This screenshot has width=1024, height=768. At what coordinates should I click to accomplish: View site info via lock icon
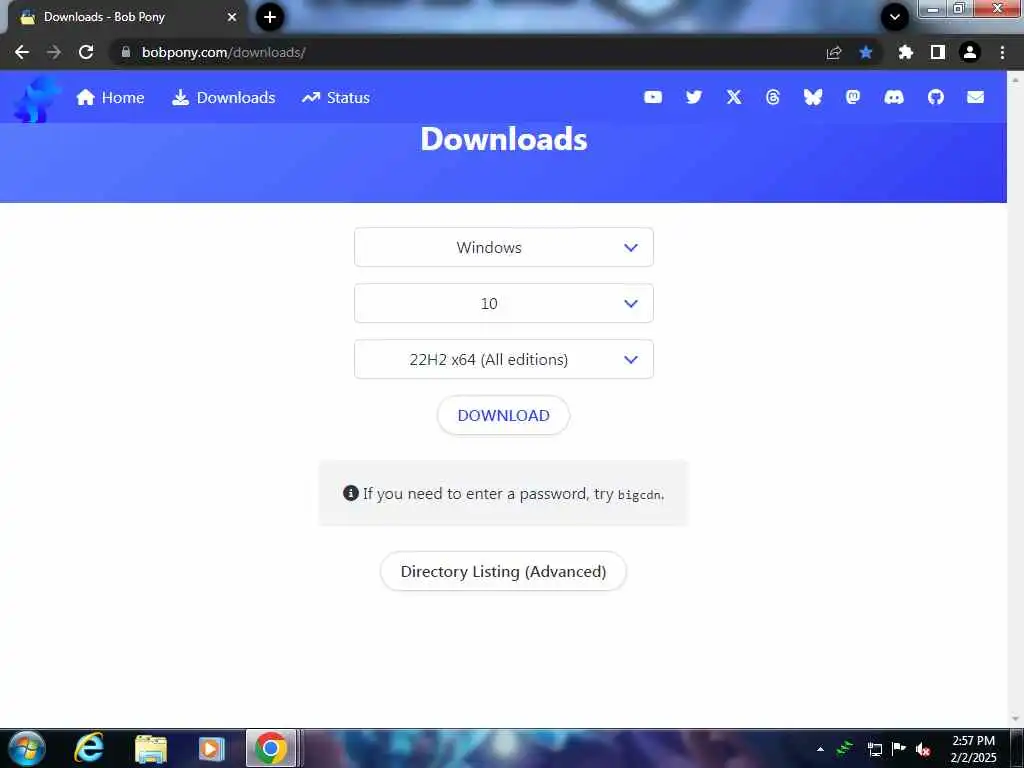126,52
